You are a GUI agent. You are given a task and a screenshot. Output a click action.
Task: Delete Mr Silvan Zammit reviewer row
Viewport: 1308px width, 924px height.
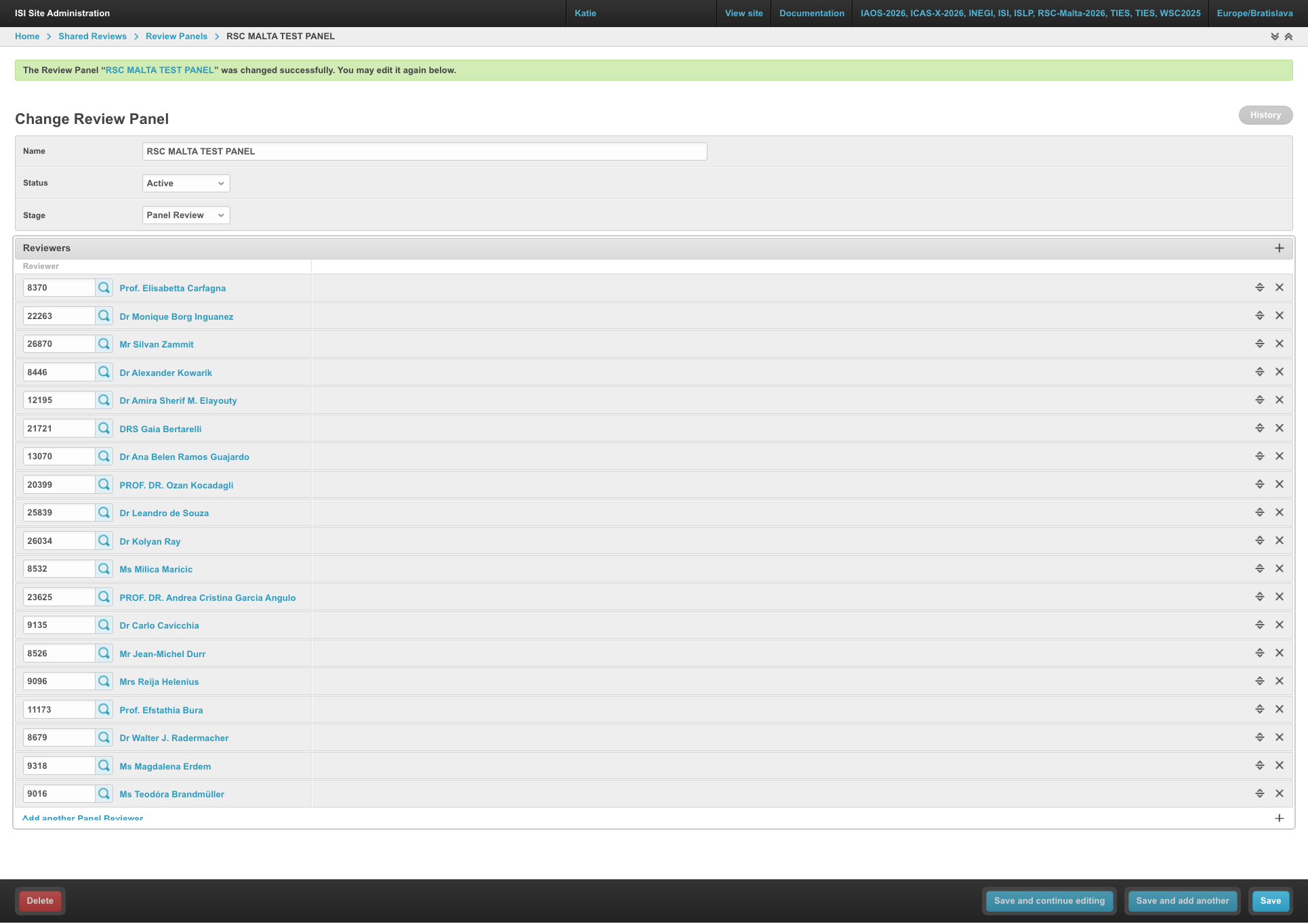tap(1280, 344)
